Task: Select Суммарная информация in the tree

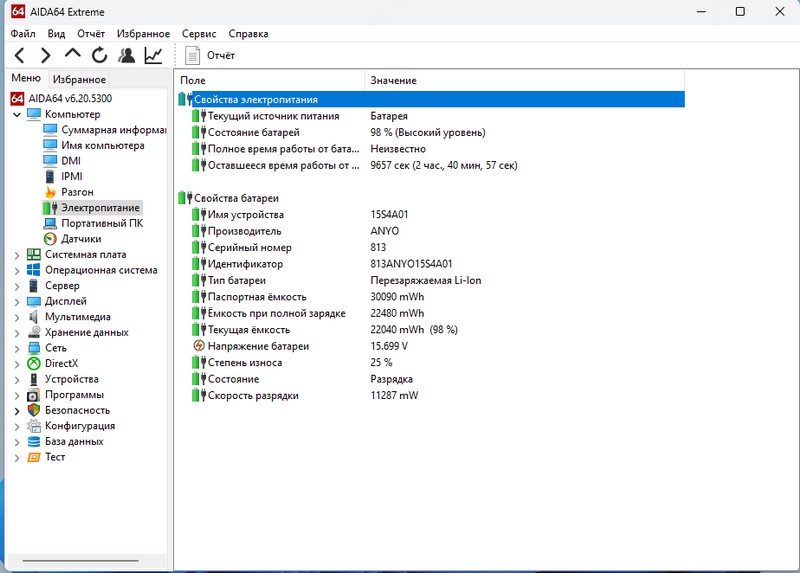Action: (x=112, y=130)
